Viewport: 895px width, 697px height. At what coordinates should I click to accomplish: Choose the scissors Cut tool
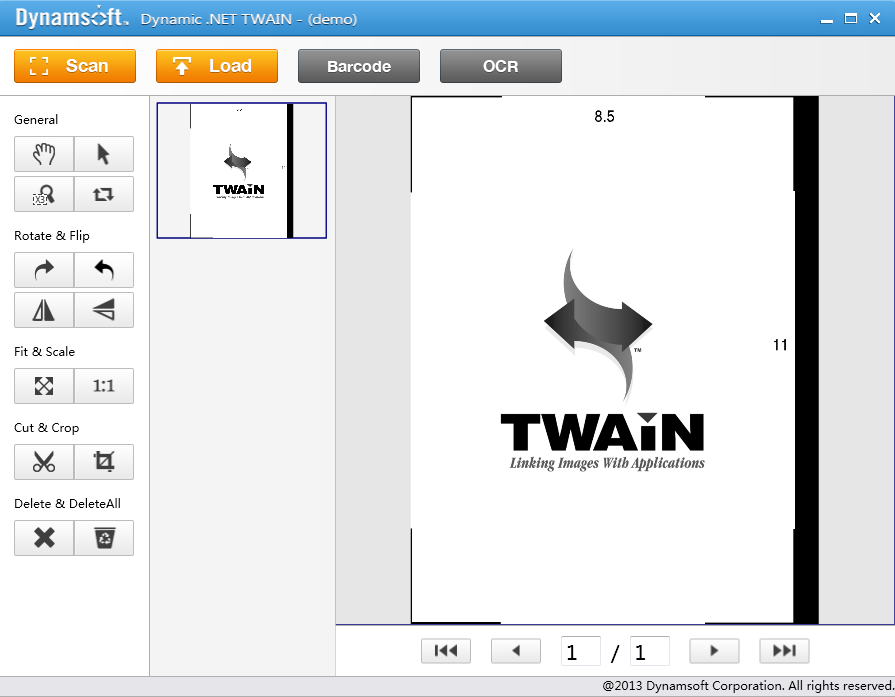(44, 462)
